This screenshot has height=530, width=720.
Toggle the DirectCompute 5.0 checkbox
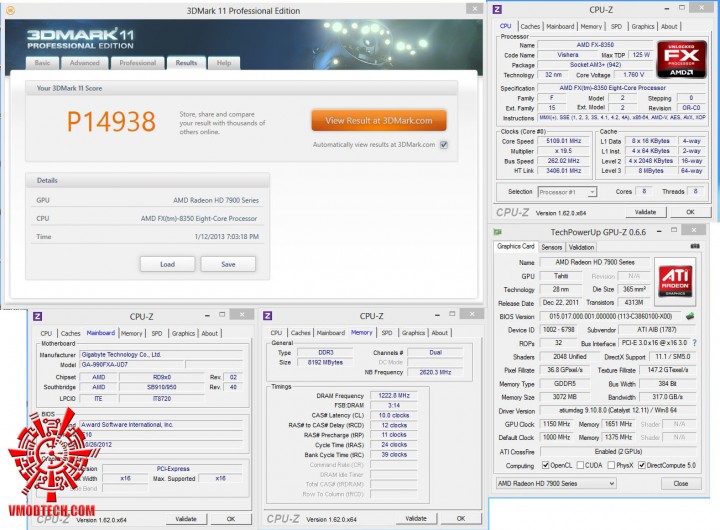tap(641, 465)
